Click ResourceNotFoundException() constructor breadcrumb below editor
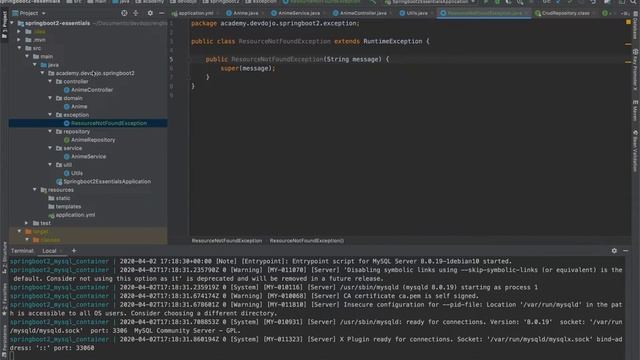The height and width of the screenshot is (360, 640). [307, 241]
